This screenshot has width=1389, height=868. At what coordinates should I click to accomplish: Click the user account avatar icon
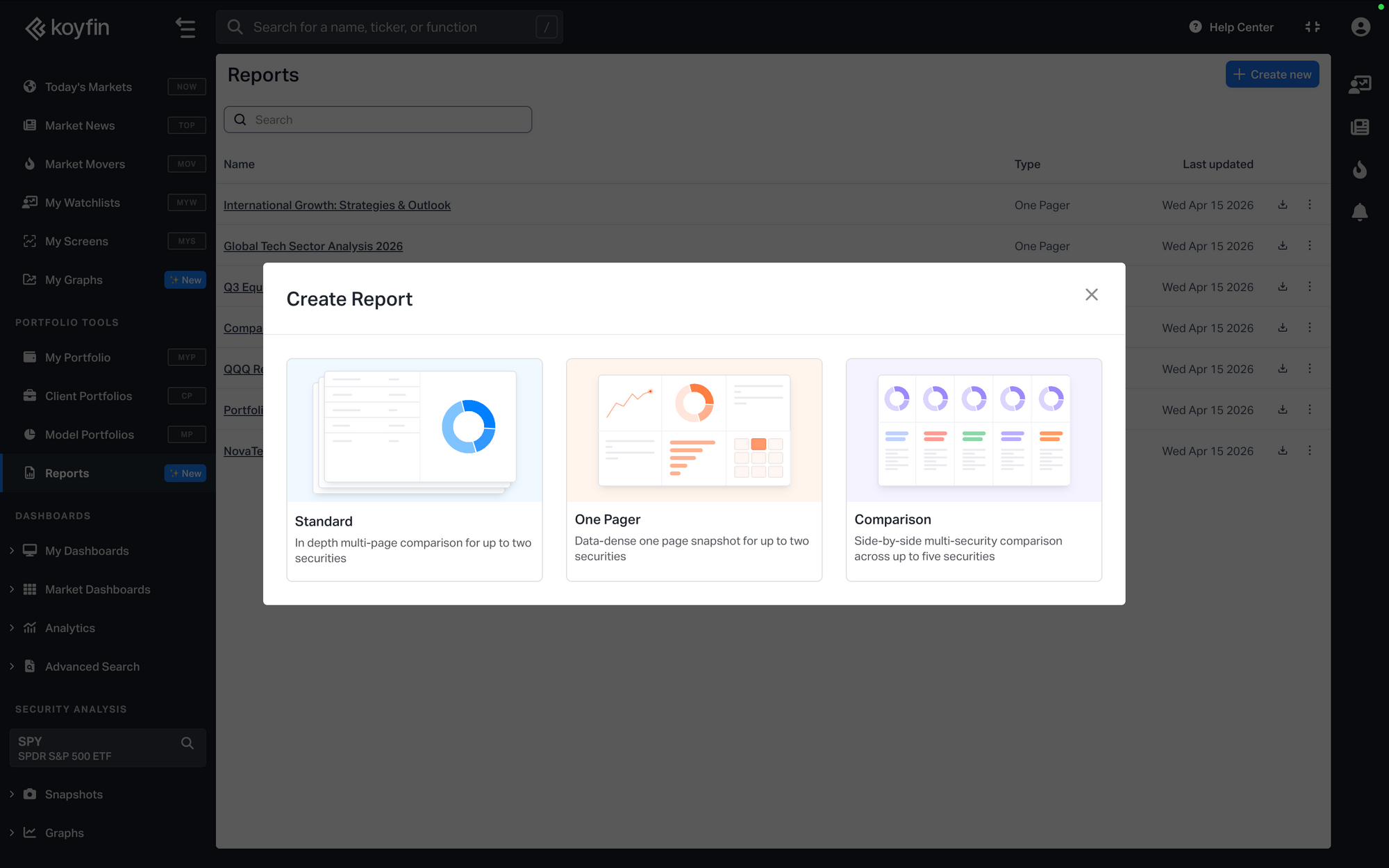[1360, 27]
